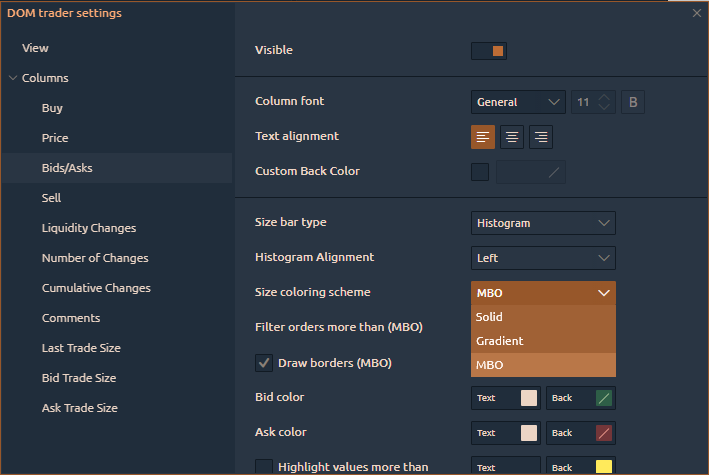The height and width of the screenshot is (475, 709).
Task: Open Liquidity Changes column settings
Action: coord(89,228)
